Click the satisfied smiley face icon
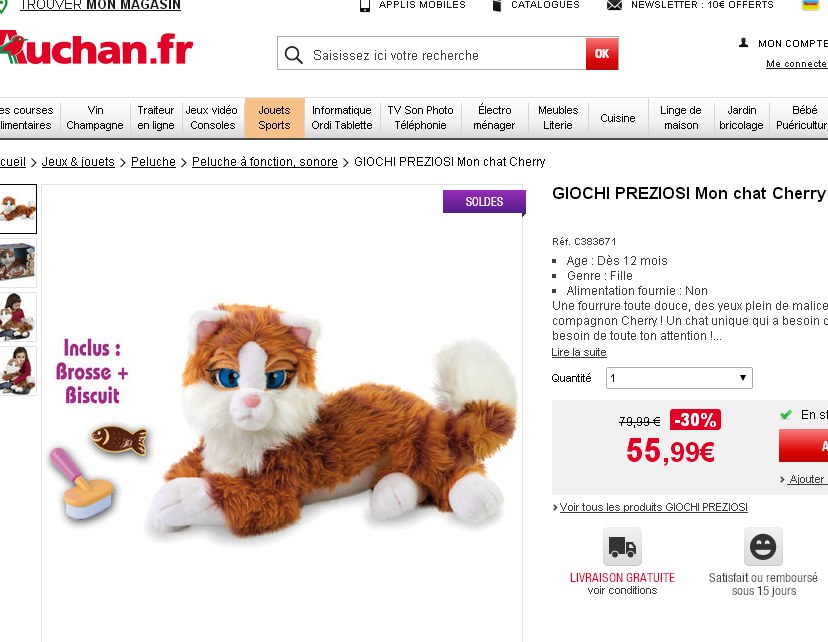Viewport: 828px width, 642px height. coord(763,546)
